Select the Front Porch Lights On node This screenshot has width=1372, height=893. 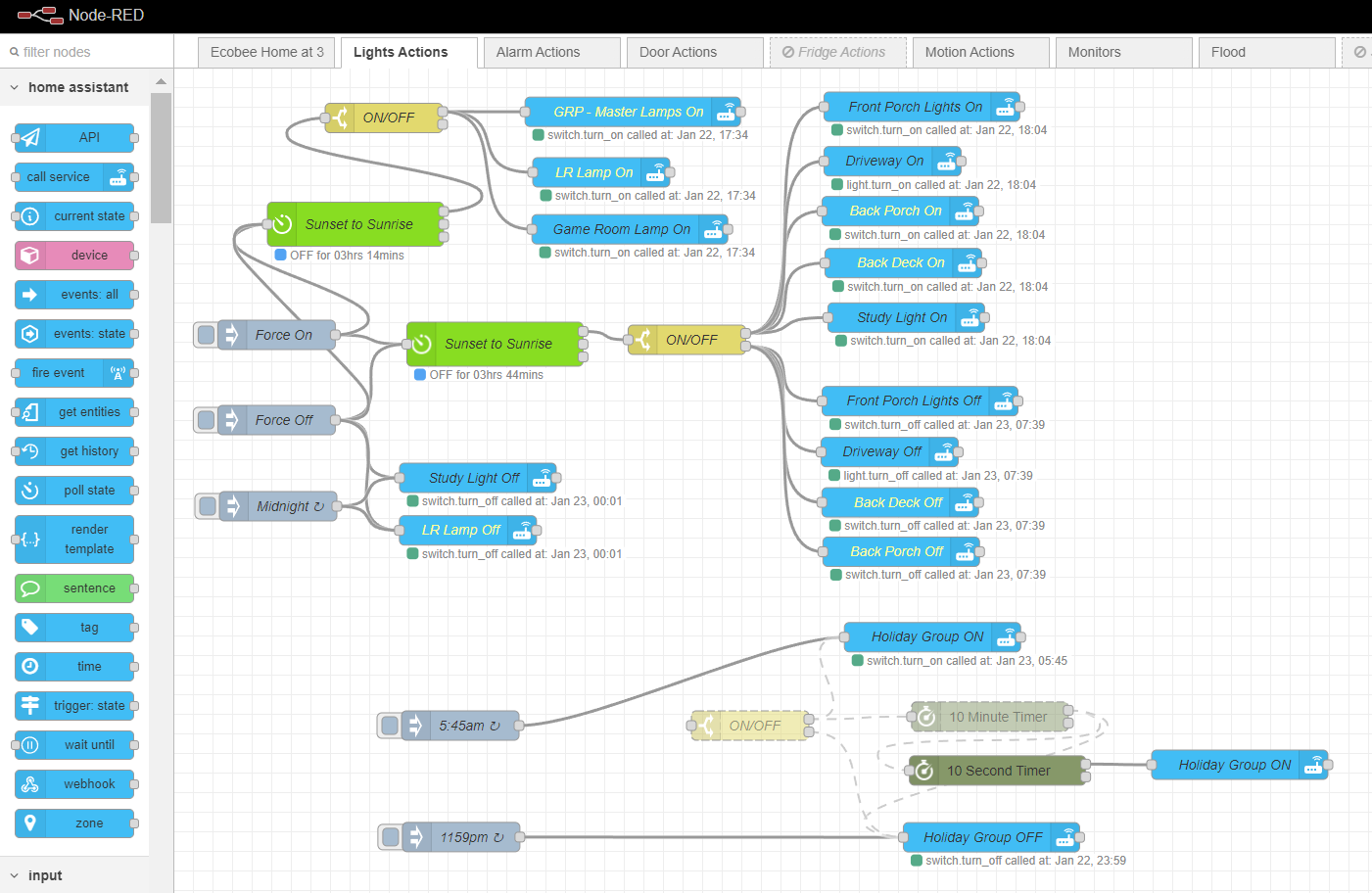point(922,107)
